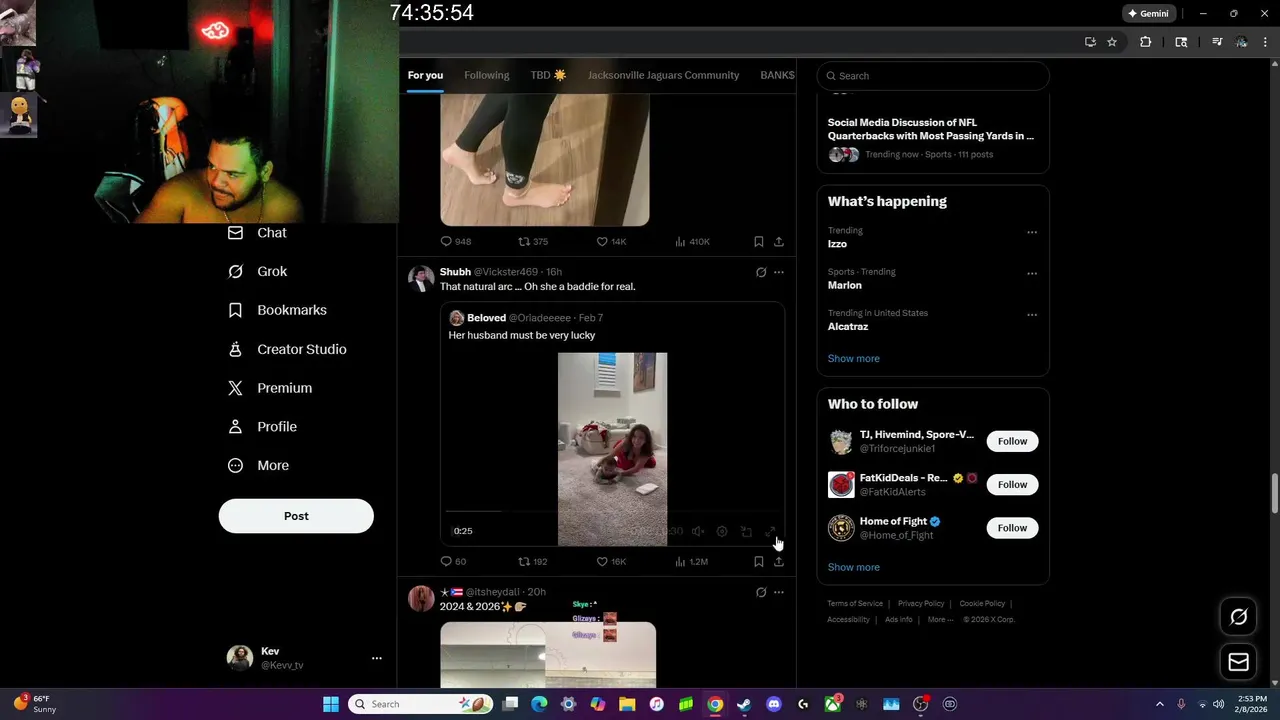The width and height of the screenshot is (1280, 720).
Task: Click the Post button
Action: [x=296, y=516]
